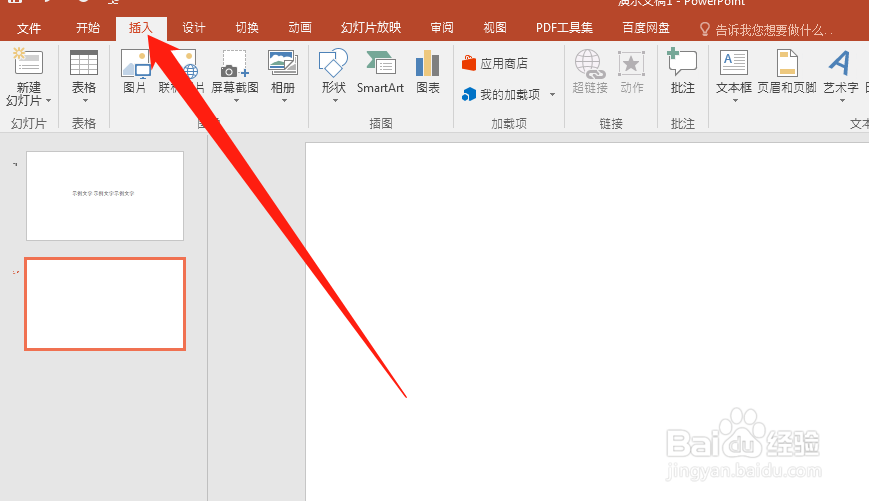
Task: Open the App Store (应用商店)
Action: [x=494, y=63]
